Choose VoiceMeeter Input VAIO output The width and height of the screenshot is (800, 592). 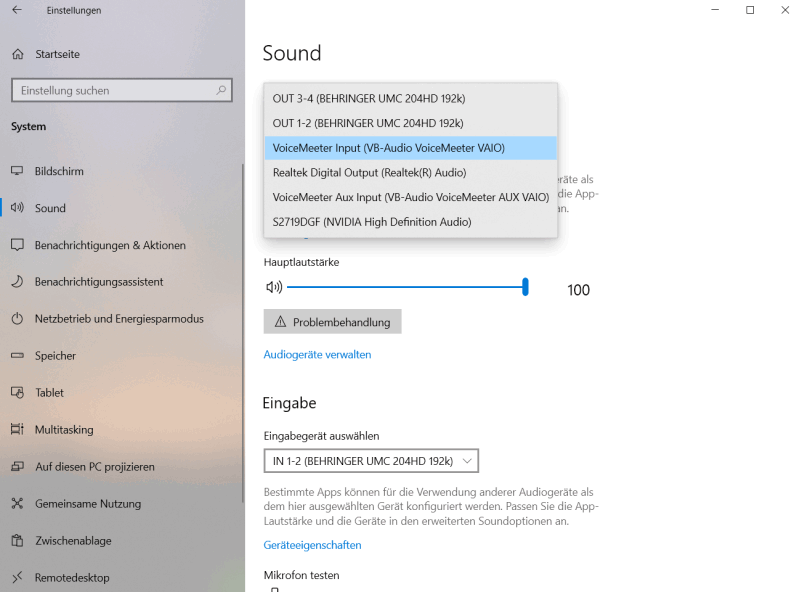click(x=410, y=148)
